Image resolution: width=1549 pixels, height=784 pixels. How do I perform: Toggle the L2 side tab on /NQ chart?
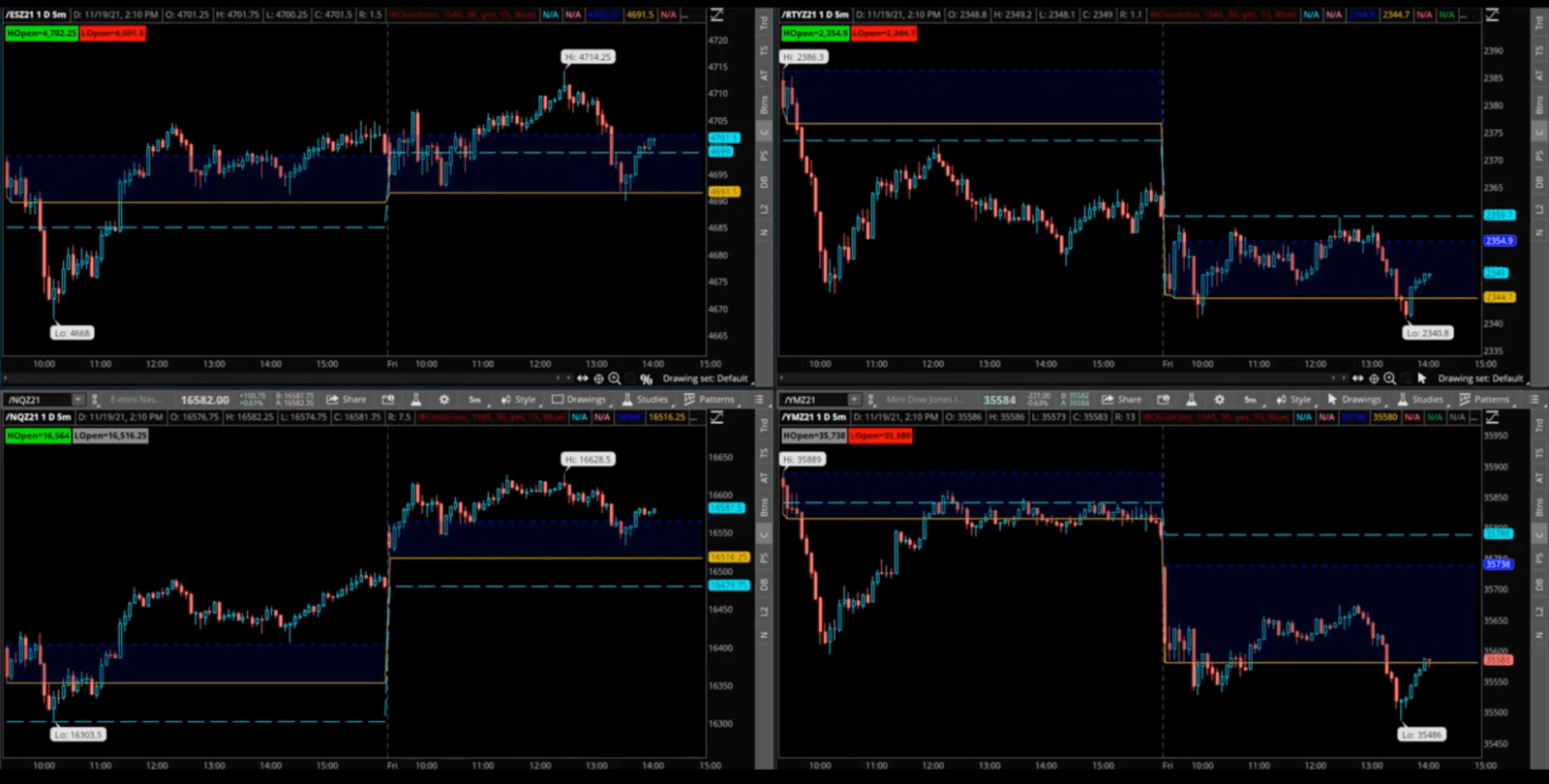click(x=764, y=611)
